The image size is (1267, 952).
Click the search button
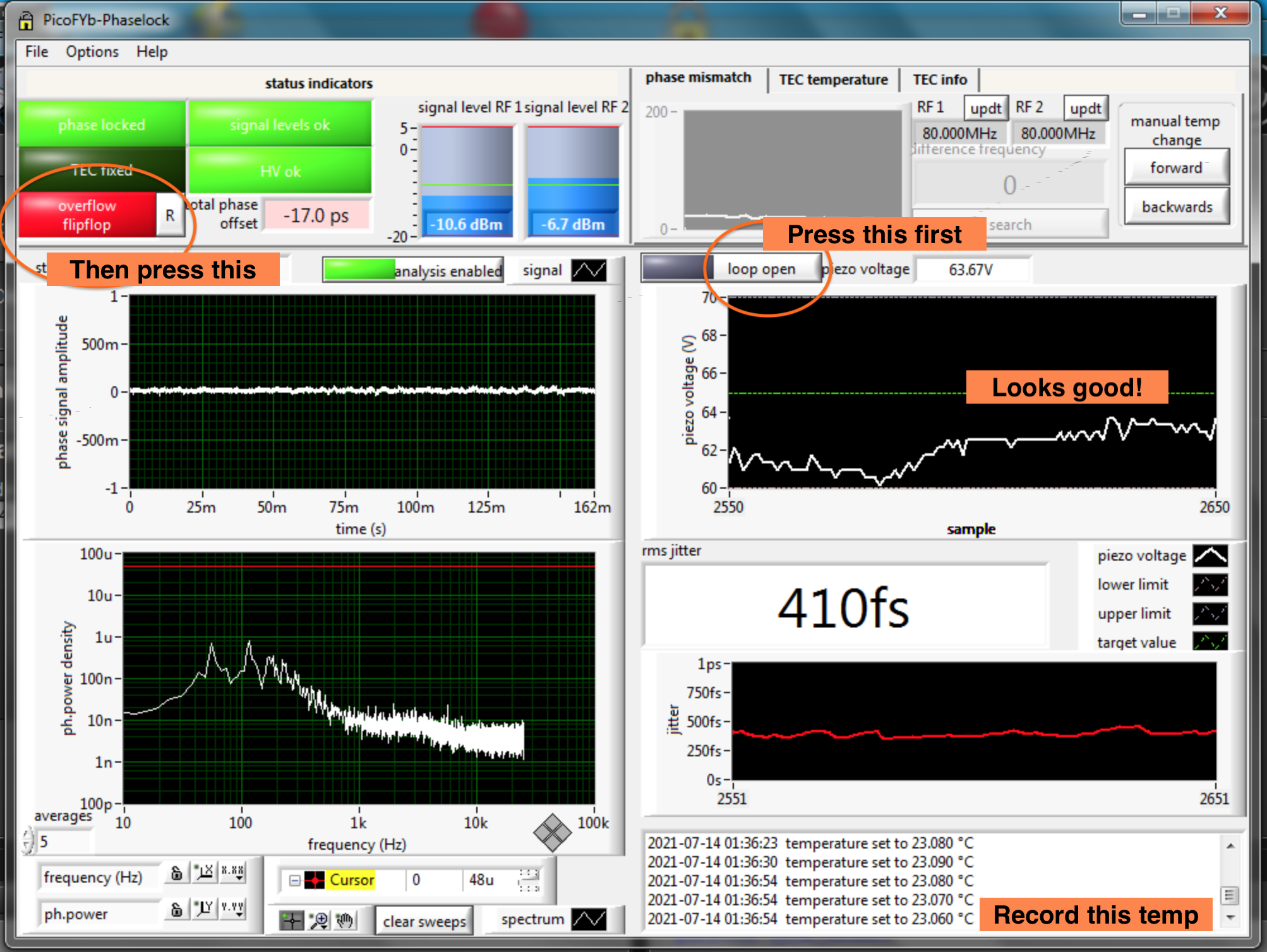point(1011,225)
